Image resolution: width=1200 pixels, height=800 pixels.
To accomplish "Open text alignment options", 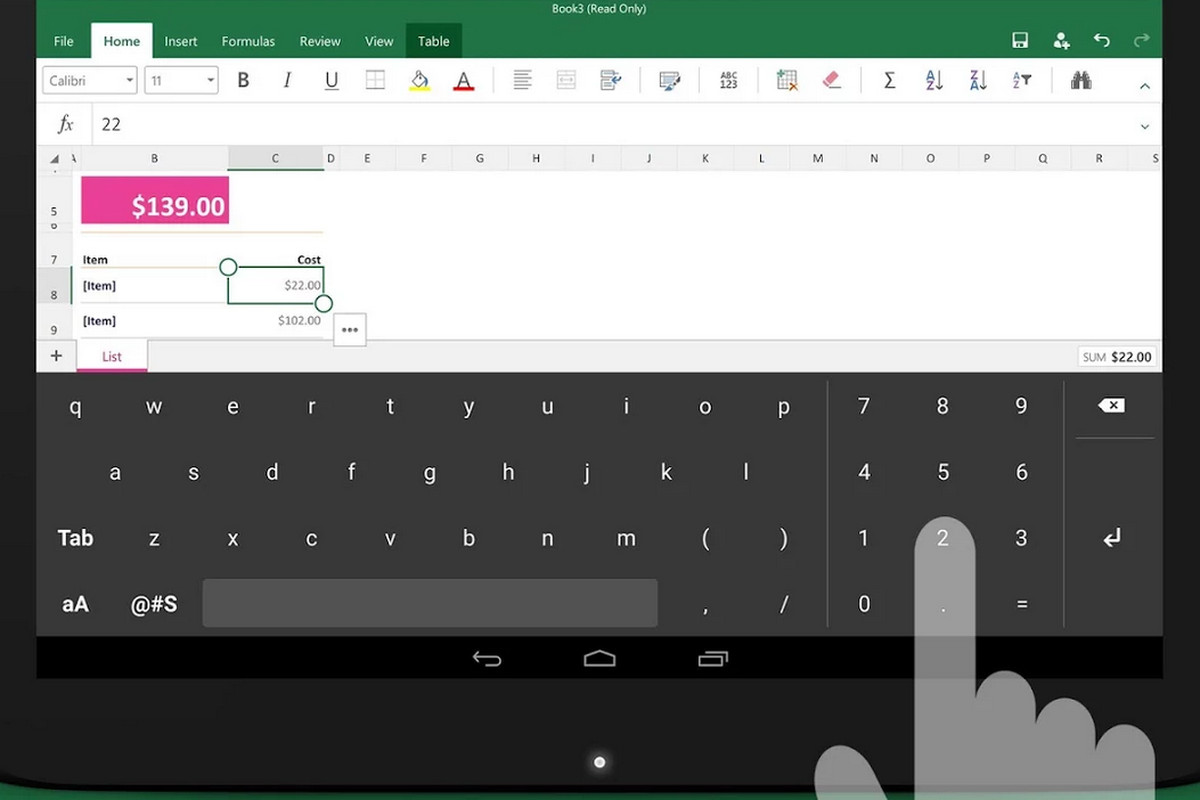I will (x=522, y=81).
